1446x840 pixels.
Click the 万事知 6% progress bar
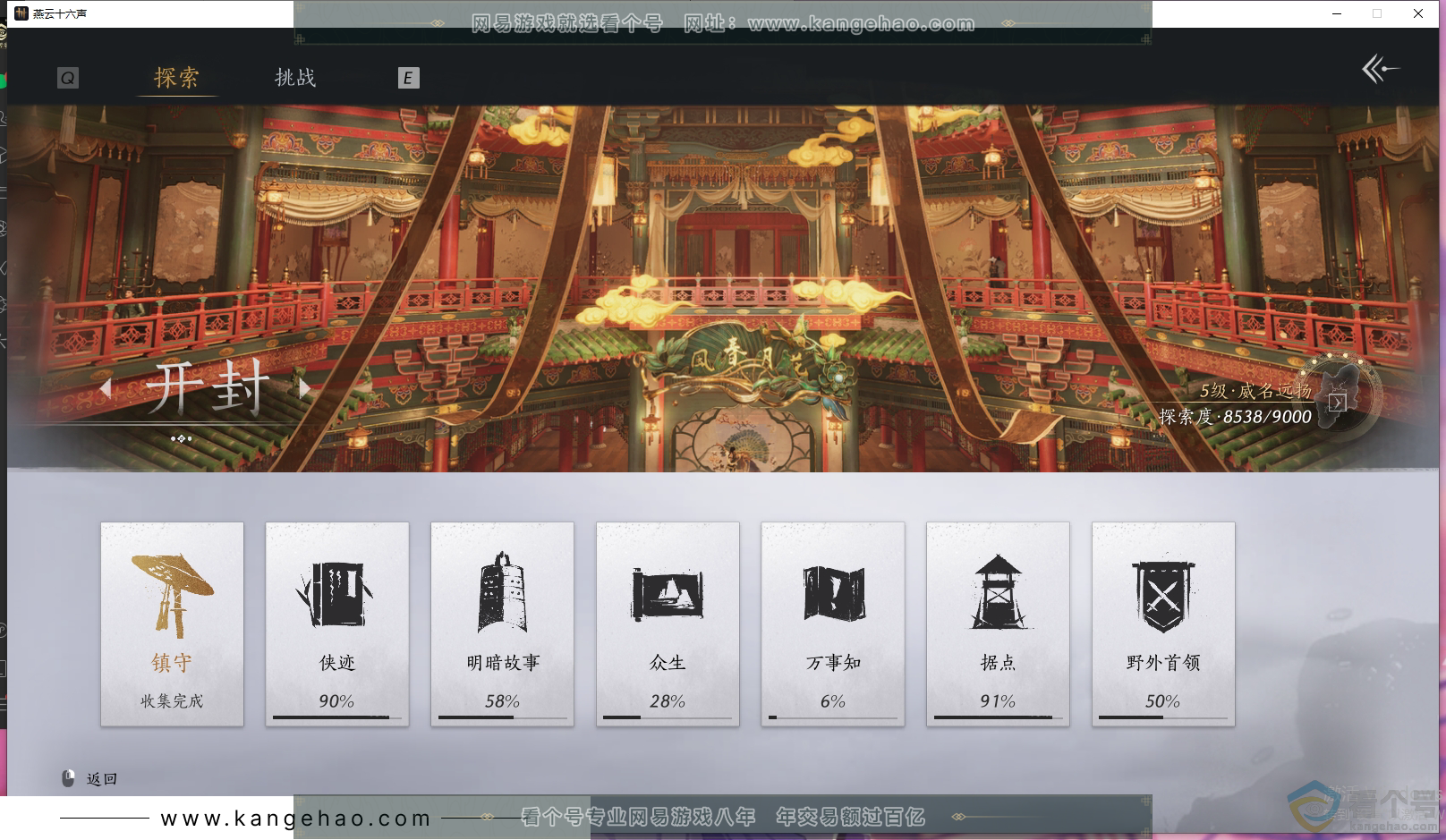(x=833, y=717)
